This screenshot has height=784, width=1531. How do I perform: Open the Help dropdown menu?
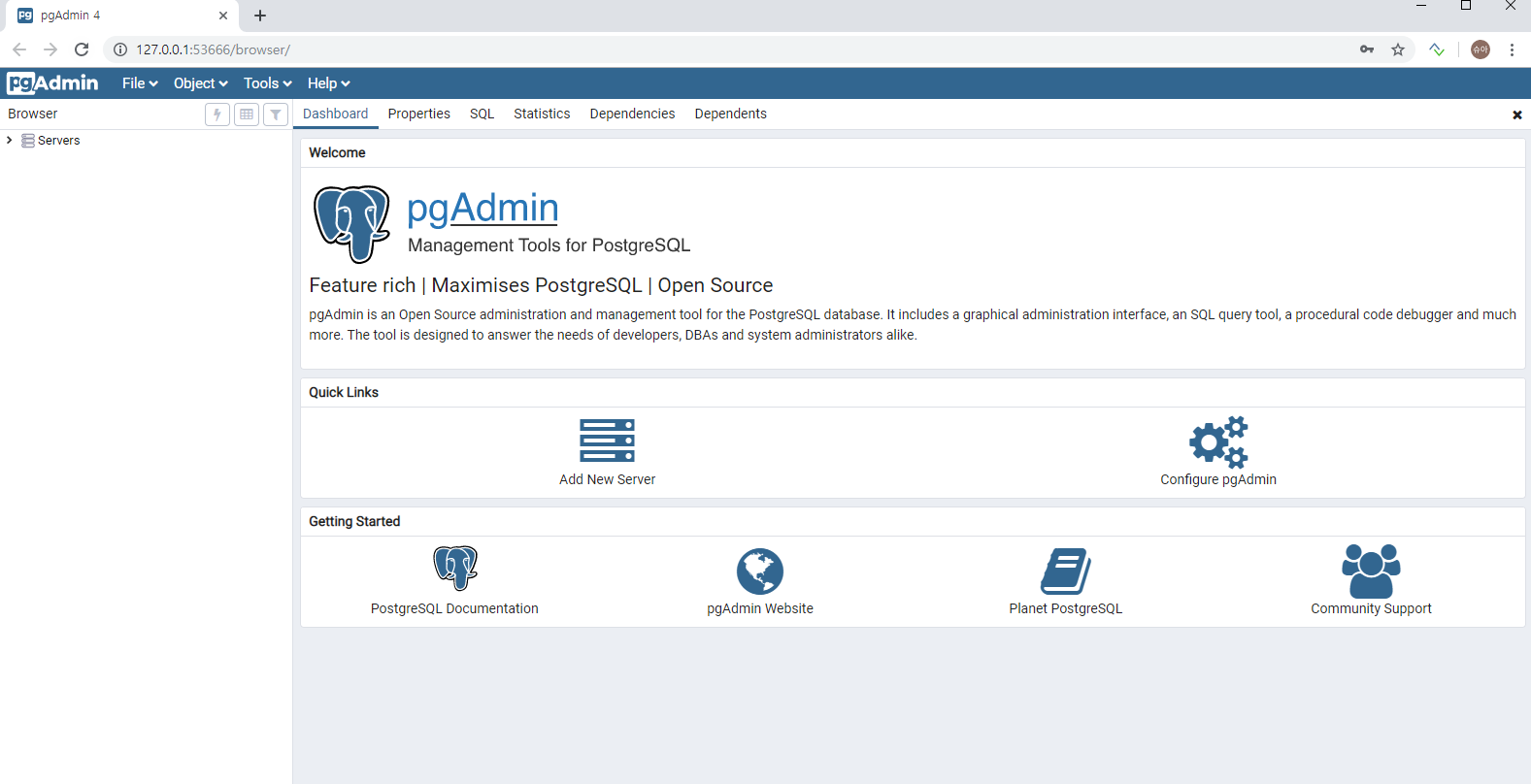point(328,83)
